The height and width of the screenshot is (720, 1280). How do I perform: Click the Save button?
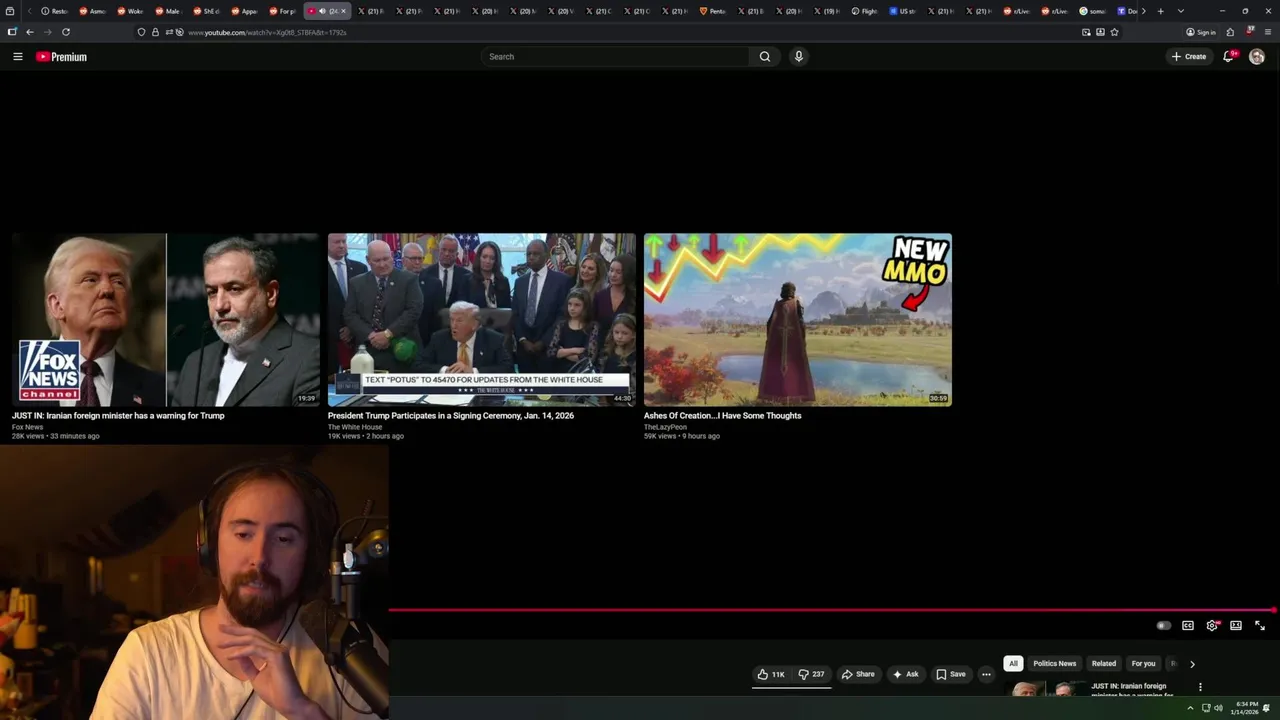[951, 674]
